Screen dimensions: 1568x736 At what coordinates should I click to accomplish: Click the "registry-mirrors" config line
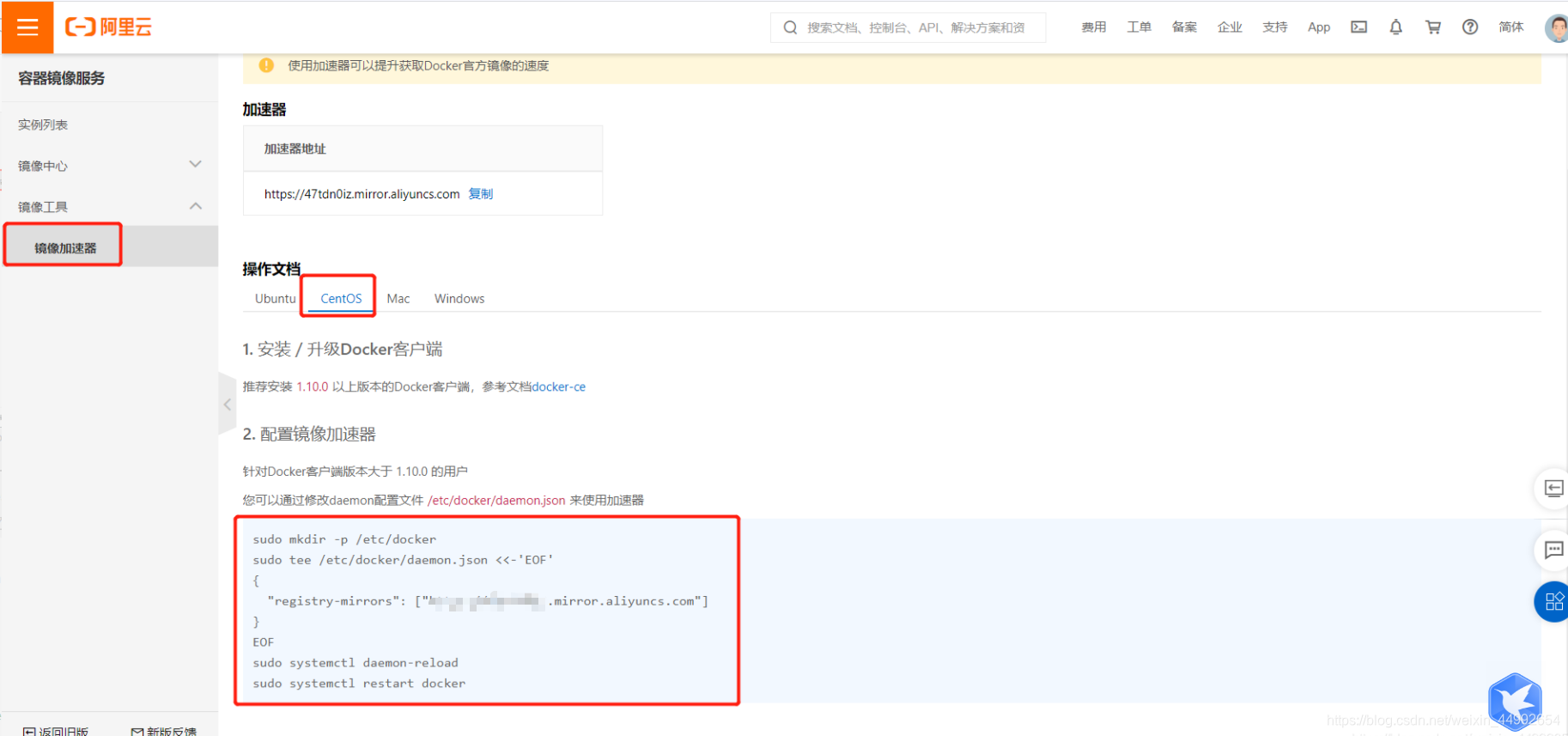click(488, 601)
